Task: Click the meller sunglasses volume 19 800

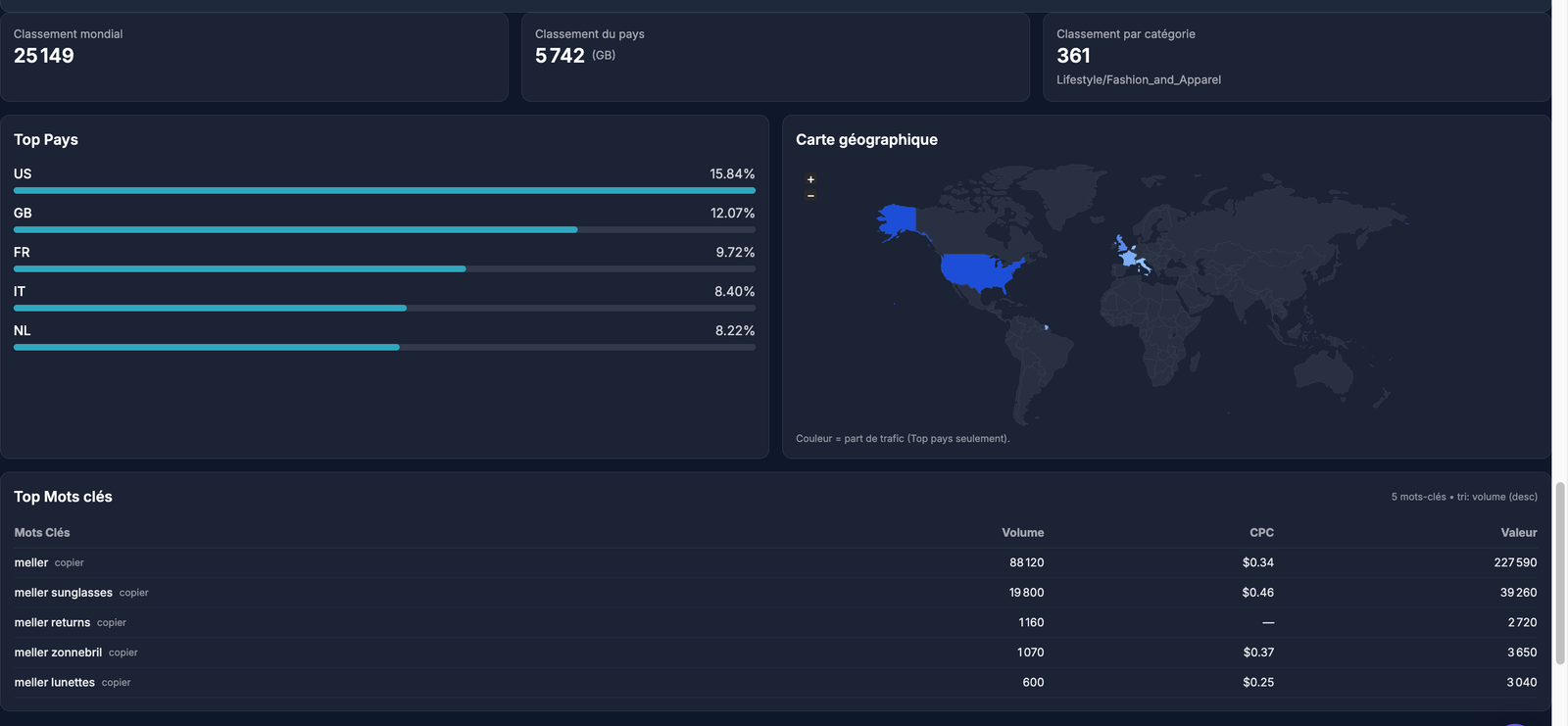Action: click(x=1026, y=593)
